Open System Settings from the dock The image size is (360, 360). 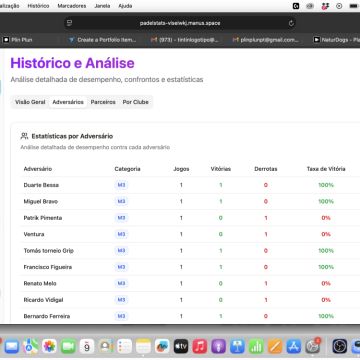(x=313, y=347)
